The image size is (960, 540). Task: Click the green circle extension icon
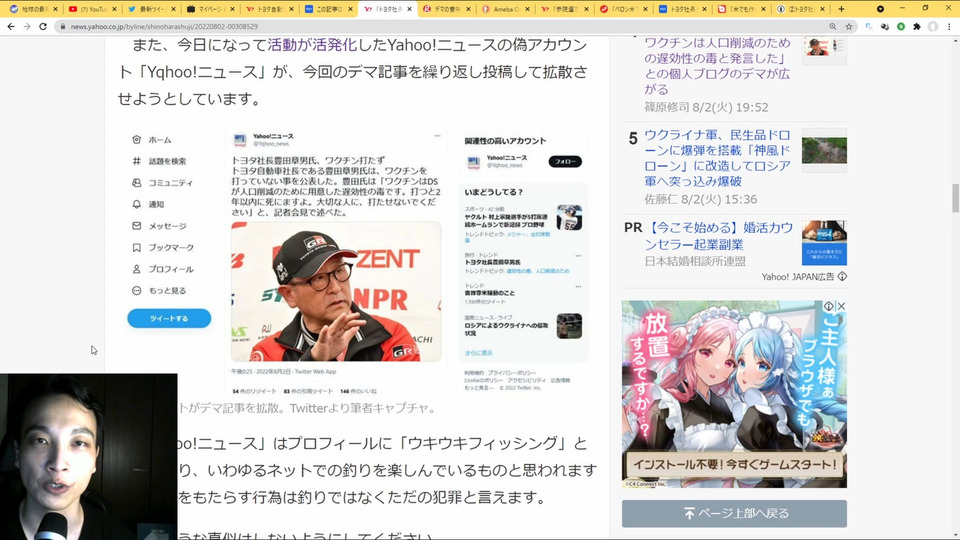901,27
